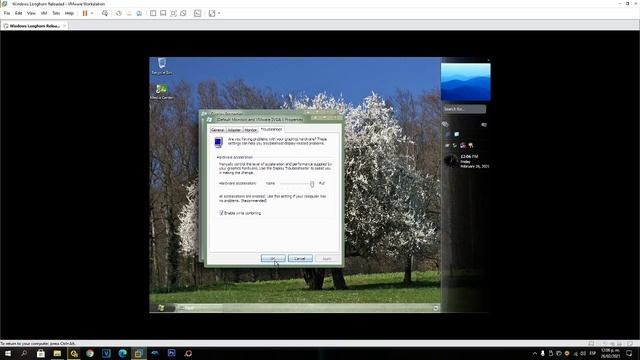Click the thumbnail bar toolbar icon
The width and height of the screenshot is (640, 360).
coord(163,13)
